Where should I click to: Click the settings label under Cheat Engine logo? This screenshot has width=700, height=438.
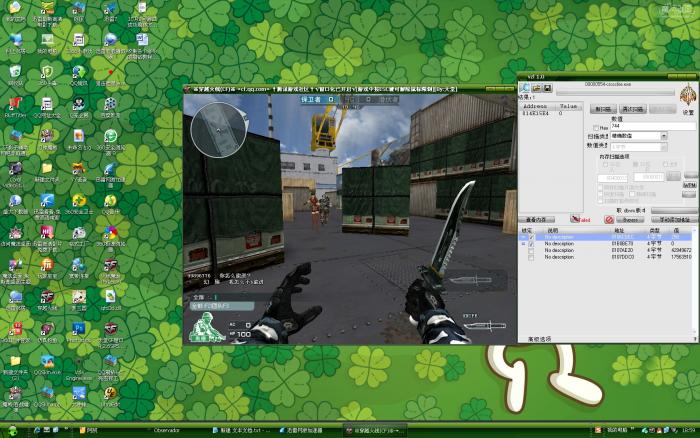[688, 113]
